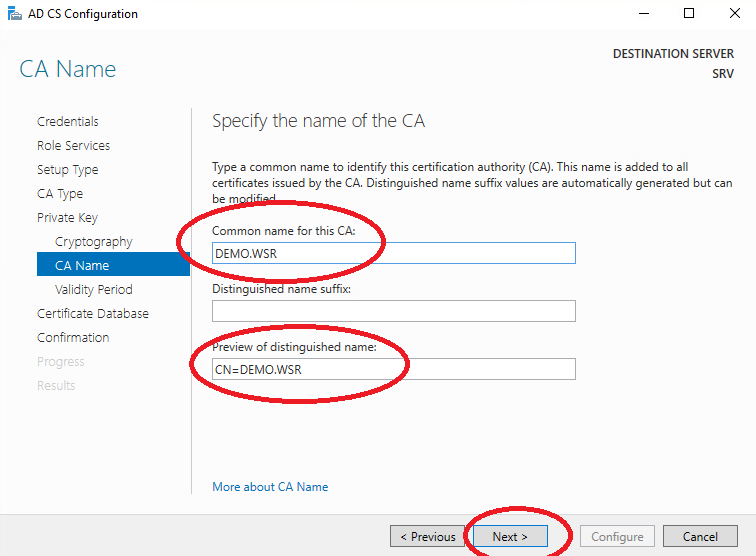Click the Preview of distinguished name box
Image resolution: width=756 pixels, height=556 pixels.
393,369
